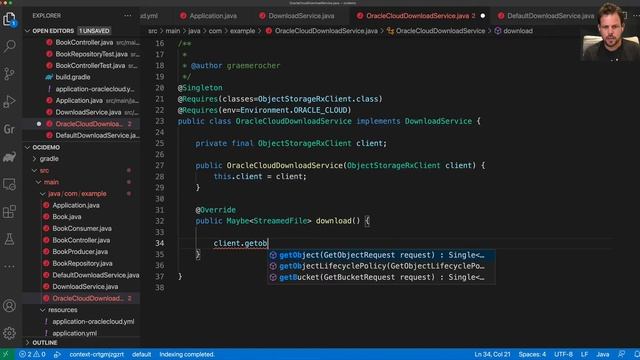Open the Manage settings gear
Screen dimensions: 640x360
9,333
